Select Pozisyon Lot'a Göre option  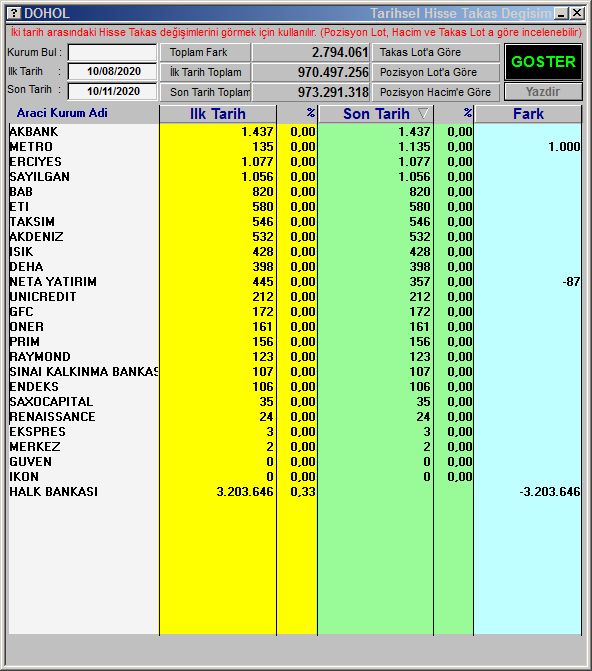pyautogui.click(x=436, y=72)
